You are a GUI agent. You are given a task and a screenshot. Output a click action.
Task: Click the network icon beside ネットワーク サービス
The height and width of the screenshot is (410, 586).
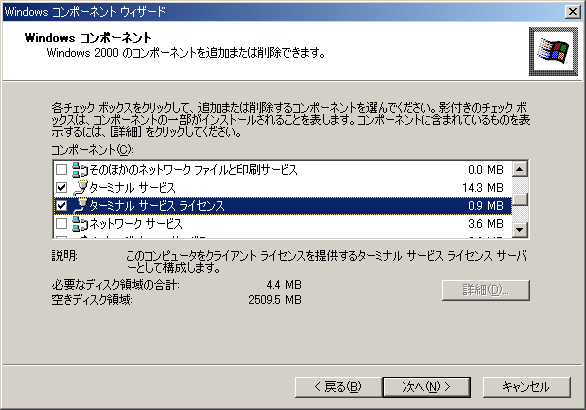point(80,224)
